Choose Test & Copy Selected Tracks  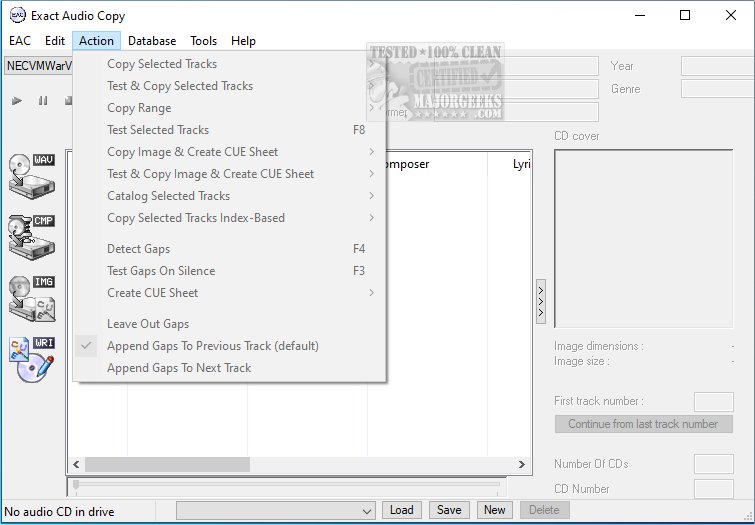230,86
